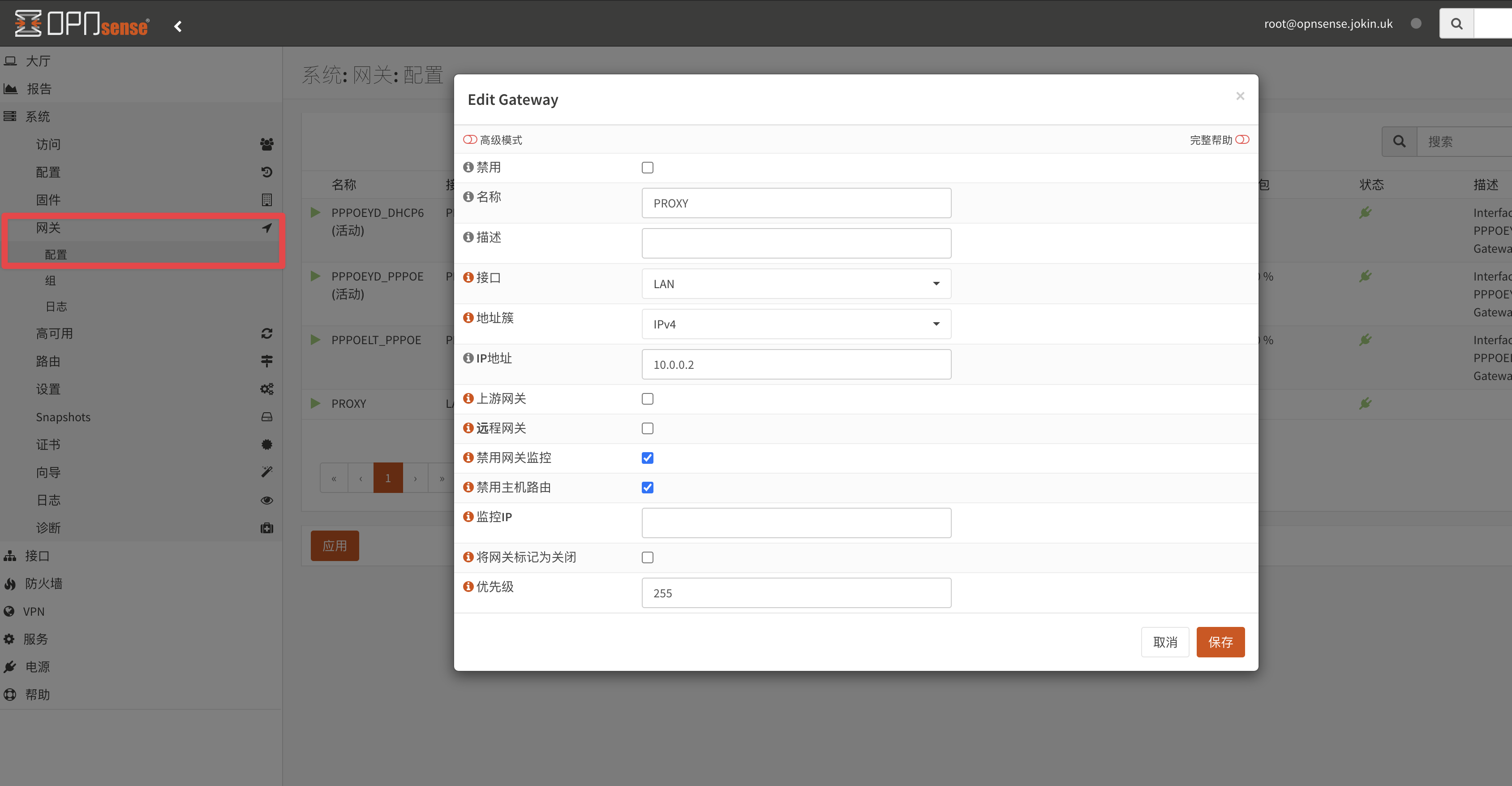Click the help icon beside 接口
This screenshot has height=786, width=1512.
click(x=468, y=277)
